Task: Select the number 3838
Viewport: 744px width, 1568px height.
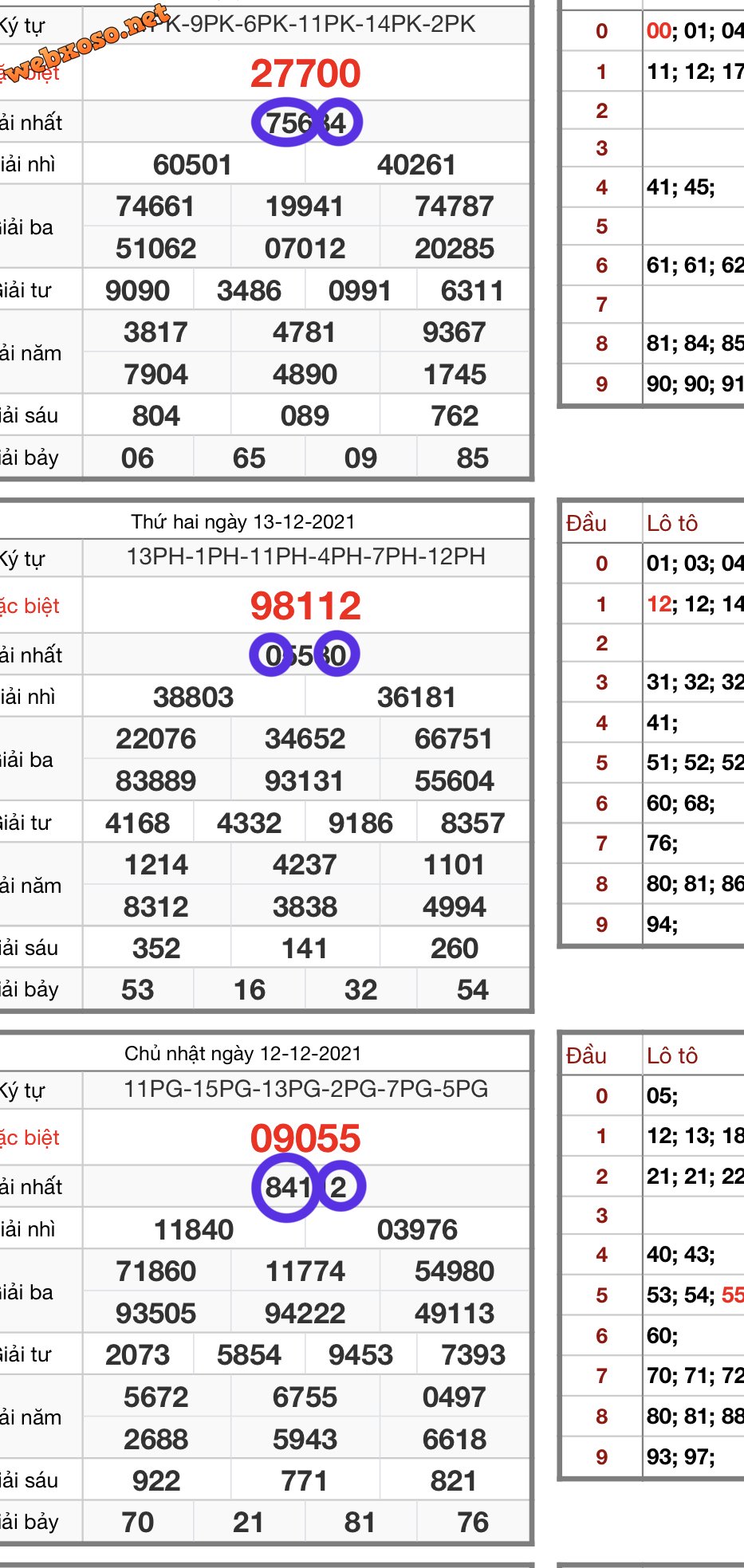Action: [x=305, y=907]
